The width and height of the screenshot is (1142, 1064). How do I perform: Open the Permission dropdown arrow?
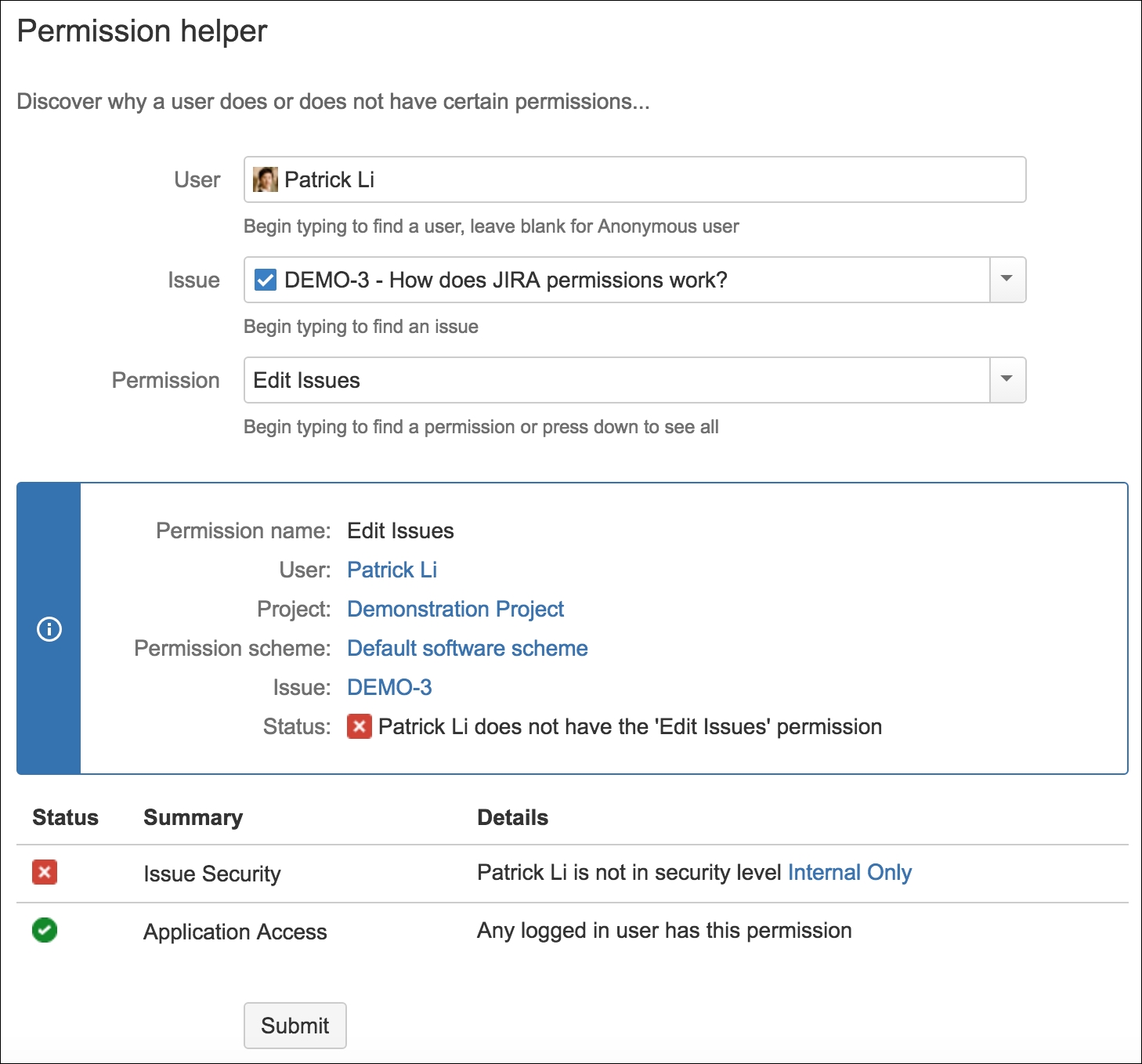click(1007, 380)
